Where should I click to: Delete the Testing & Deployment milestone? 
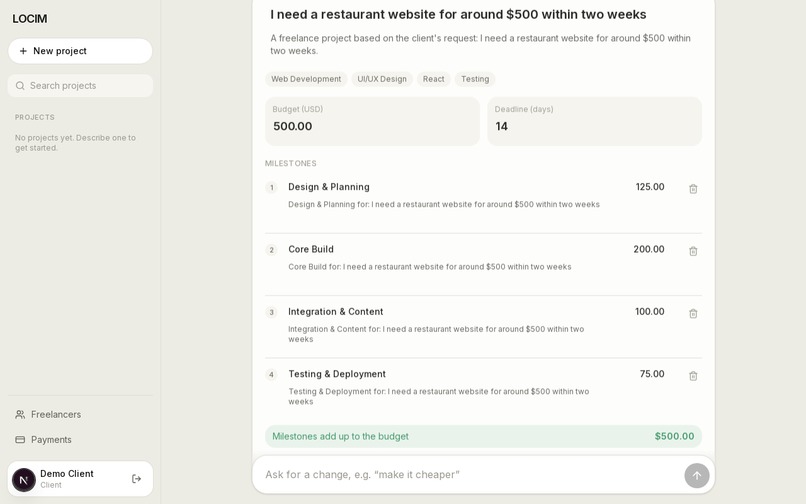pyautogui.click(x=693, y=376)
